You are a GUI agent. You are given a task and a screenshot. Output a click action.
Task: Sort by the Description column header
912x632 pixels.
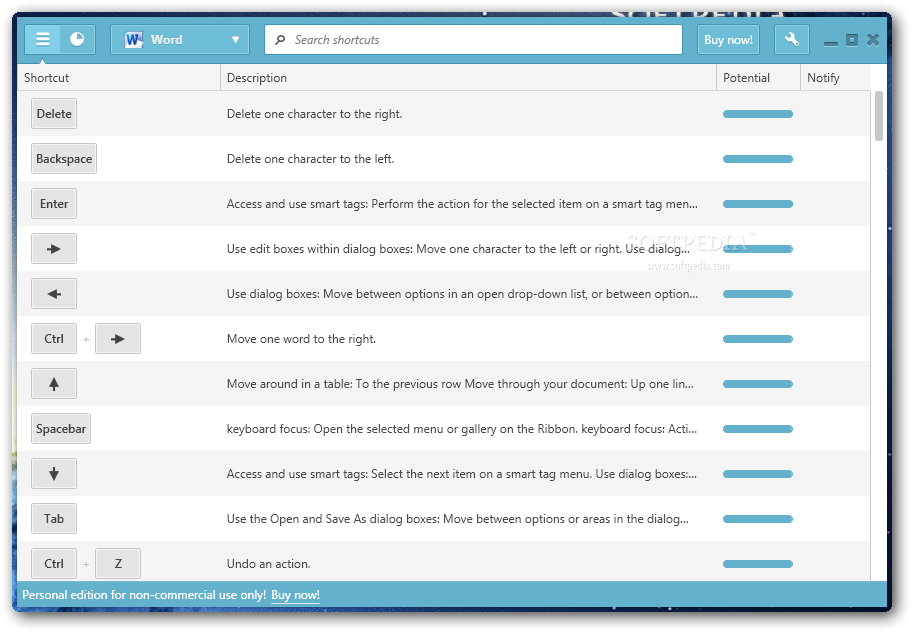tap(468, 78)
